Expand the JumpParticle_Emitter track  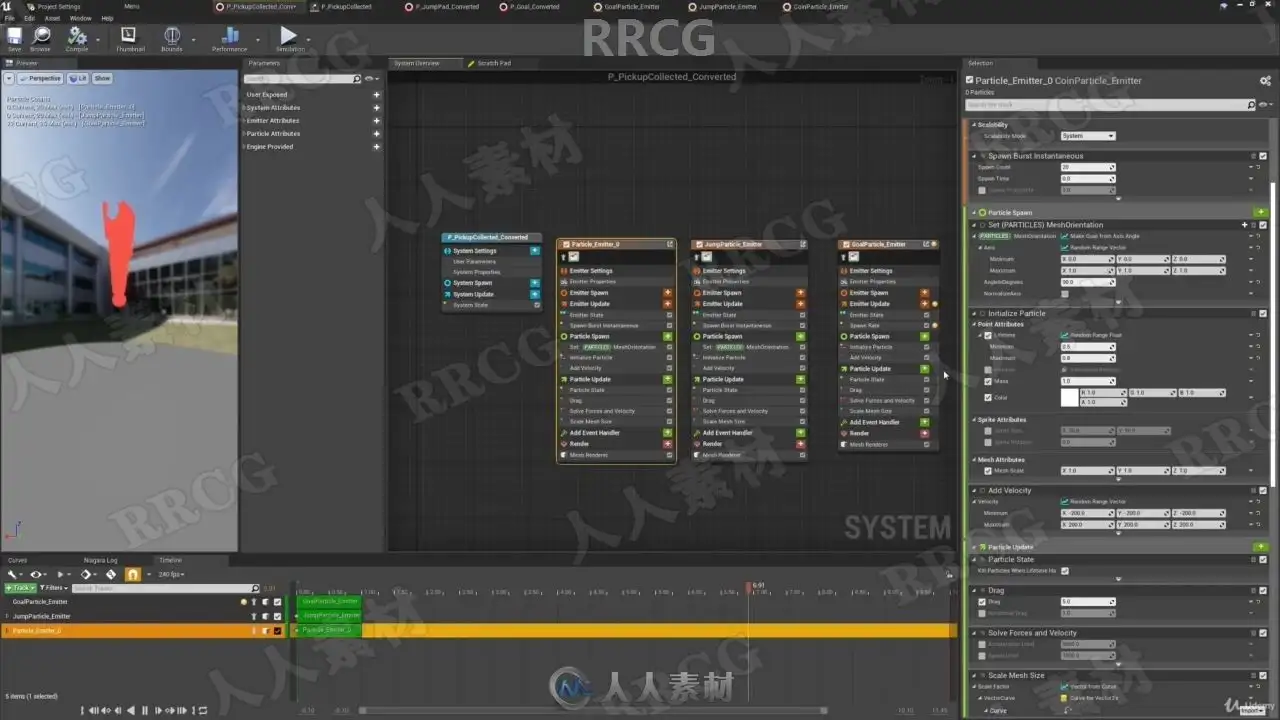pos(7,616)
